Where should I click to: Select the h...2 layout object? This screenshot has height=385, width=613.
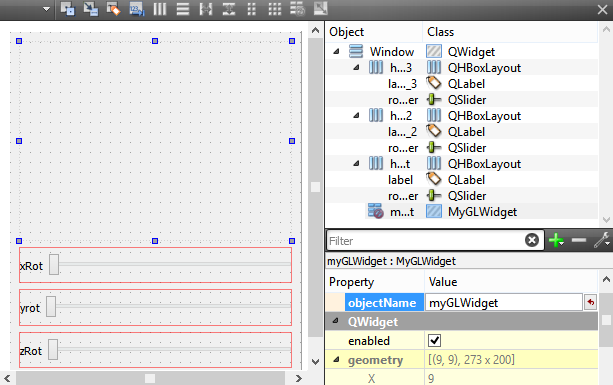401,116
